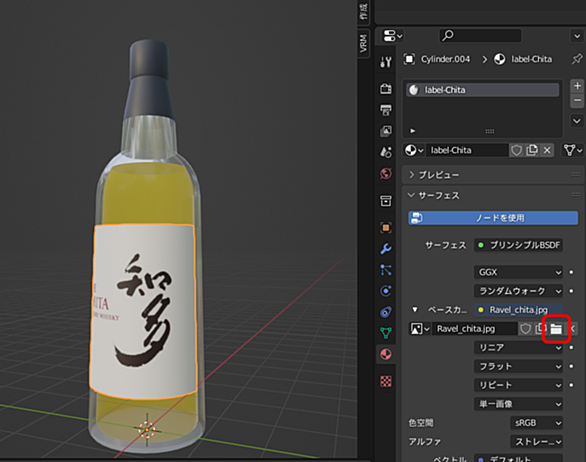Click the properties search field

tap(480, 36)
